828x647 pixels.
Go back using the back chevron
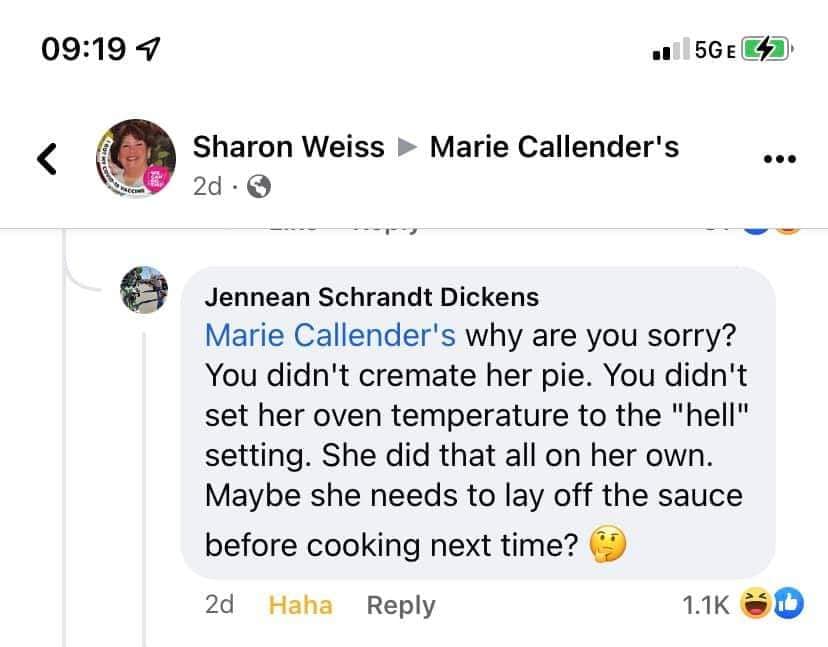tap(45, 158)
